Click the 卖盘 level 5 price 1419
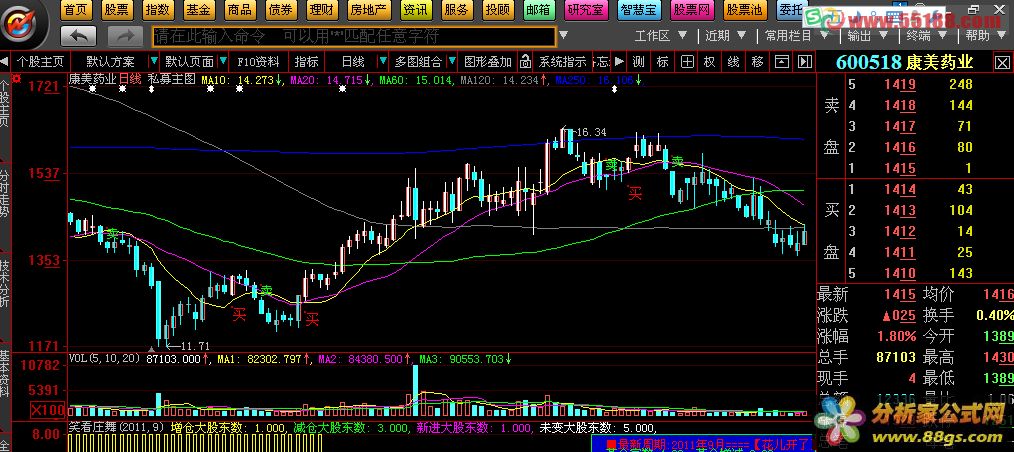This screenshot has height=452, width=1014. pyautogui.click(x=900, y=84)
